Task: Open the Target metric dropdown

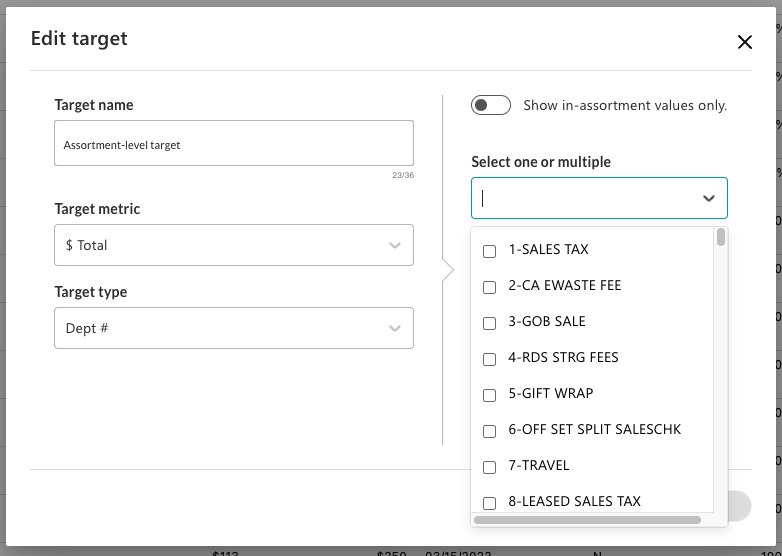Action: click(x=234, y=245)
